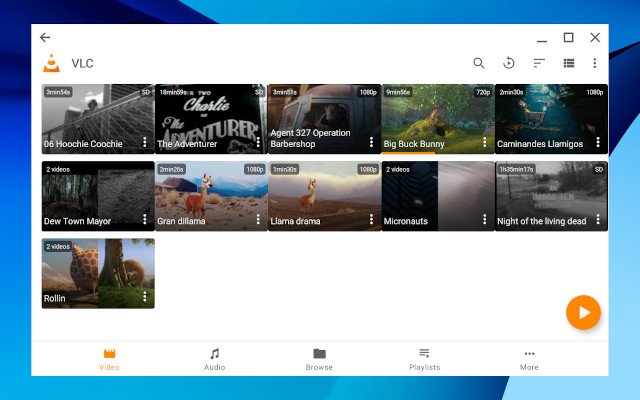Play Night of the living dead
The image size is (640, 400).
(551, 194)
